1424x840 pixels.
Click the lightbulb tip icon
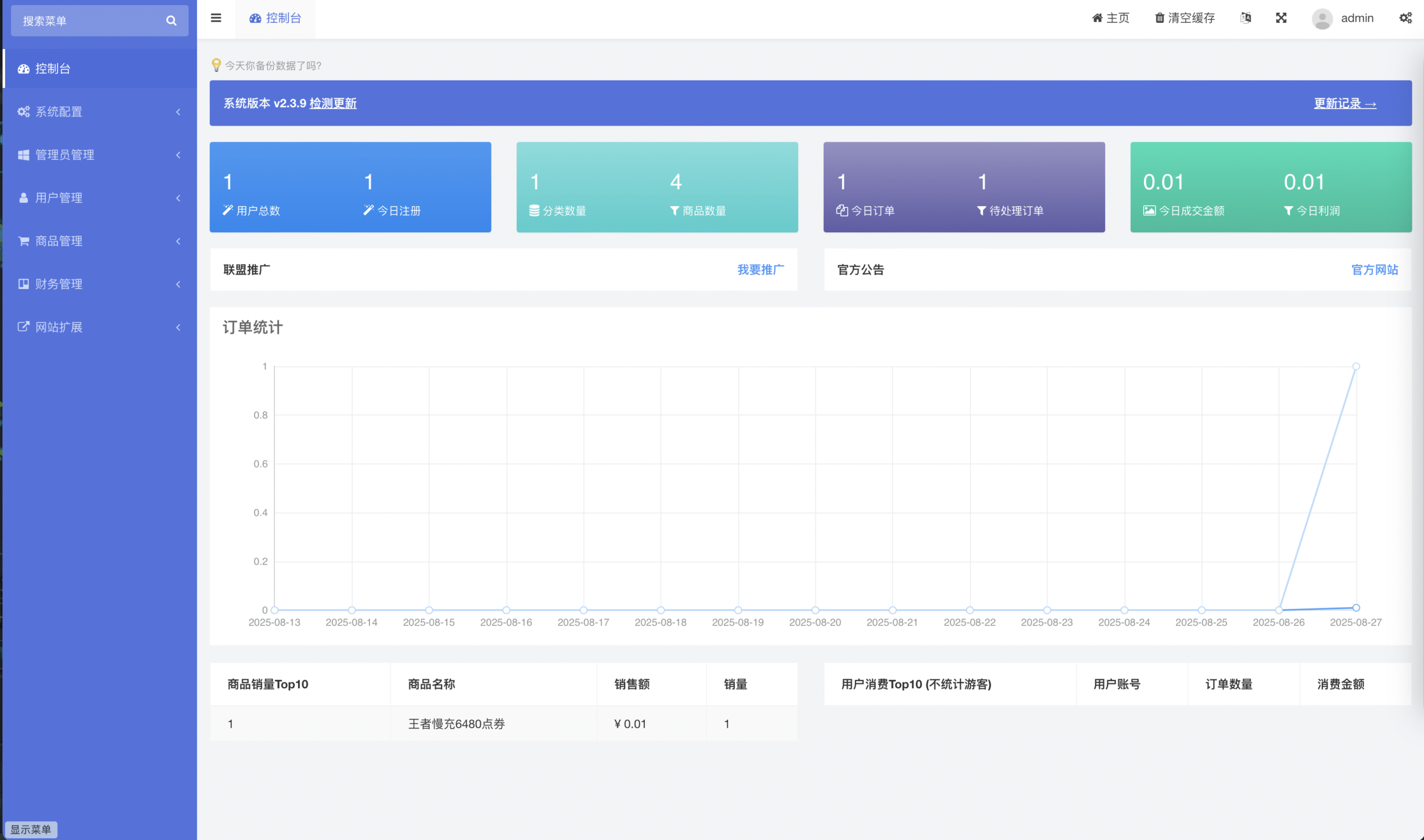216,65
